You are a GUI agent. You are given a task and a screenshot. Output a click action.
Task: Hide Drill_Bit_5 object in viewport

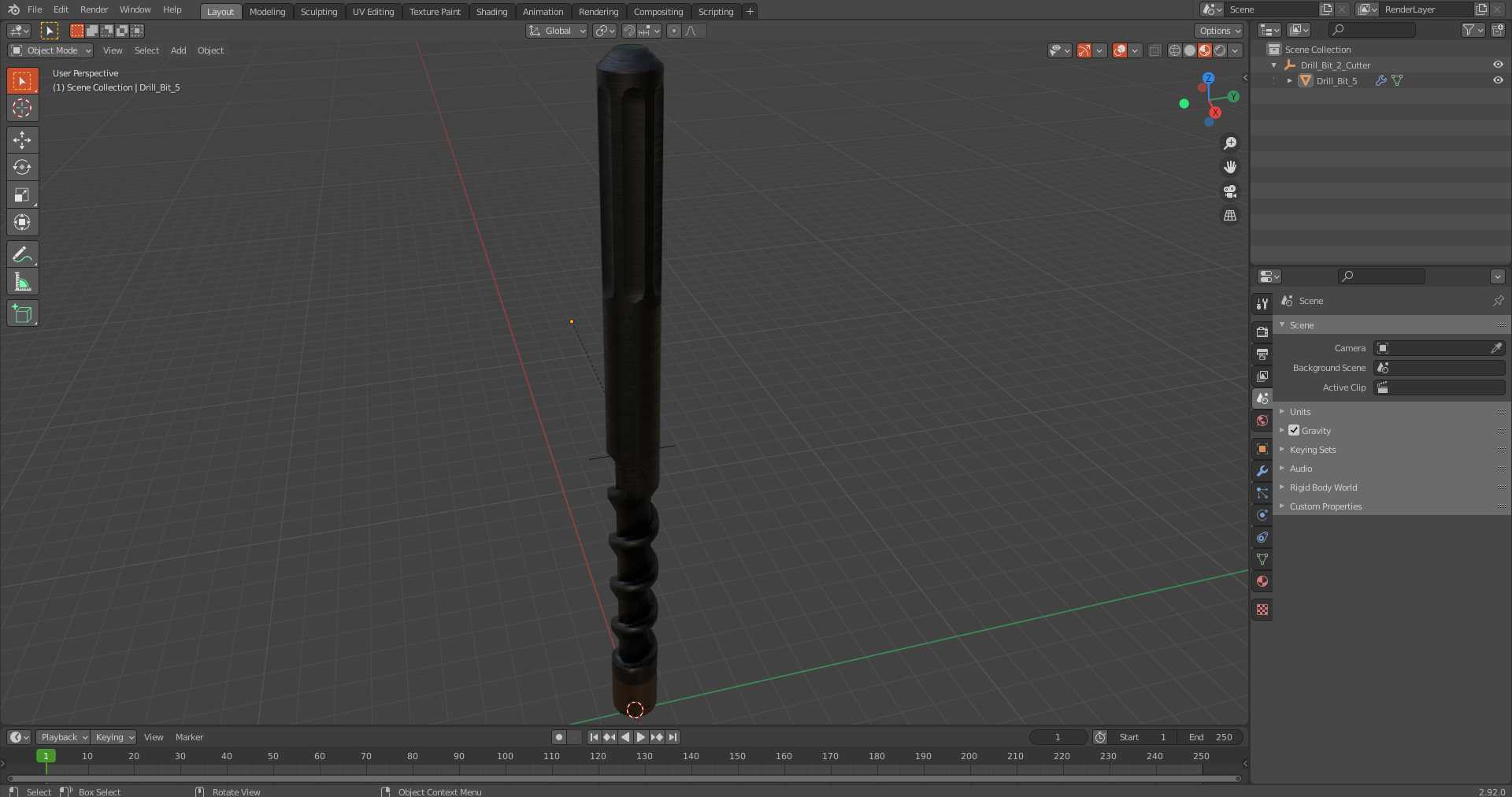[x=1498, y=80]
